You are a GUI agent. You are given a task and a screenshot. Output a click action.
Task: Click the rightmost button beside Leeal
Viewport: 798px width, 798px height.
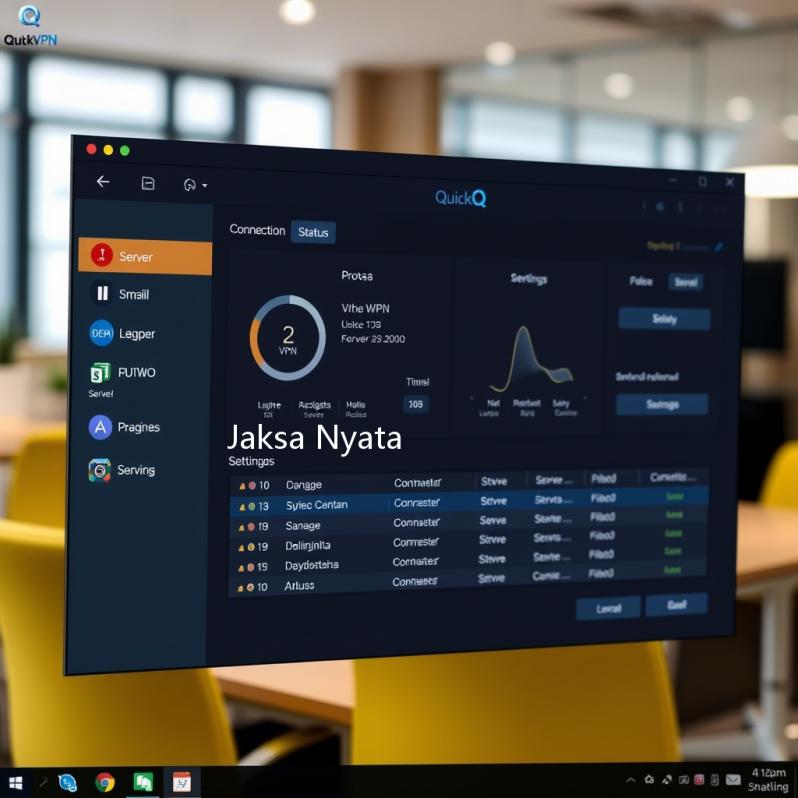click(677, 605)
